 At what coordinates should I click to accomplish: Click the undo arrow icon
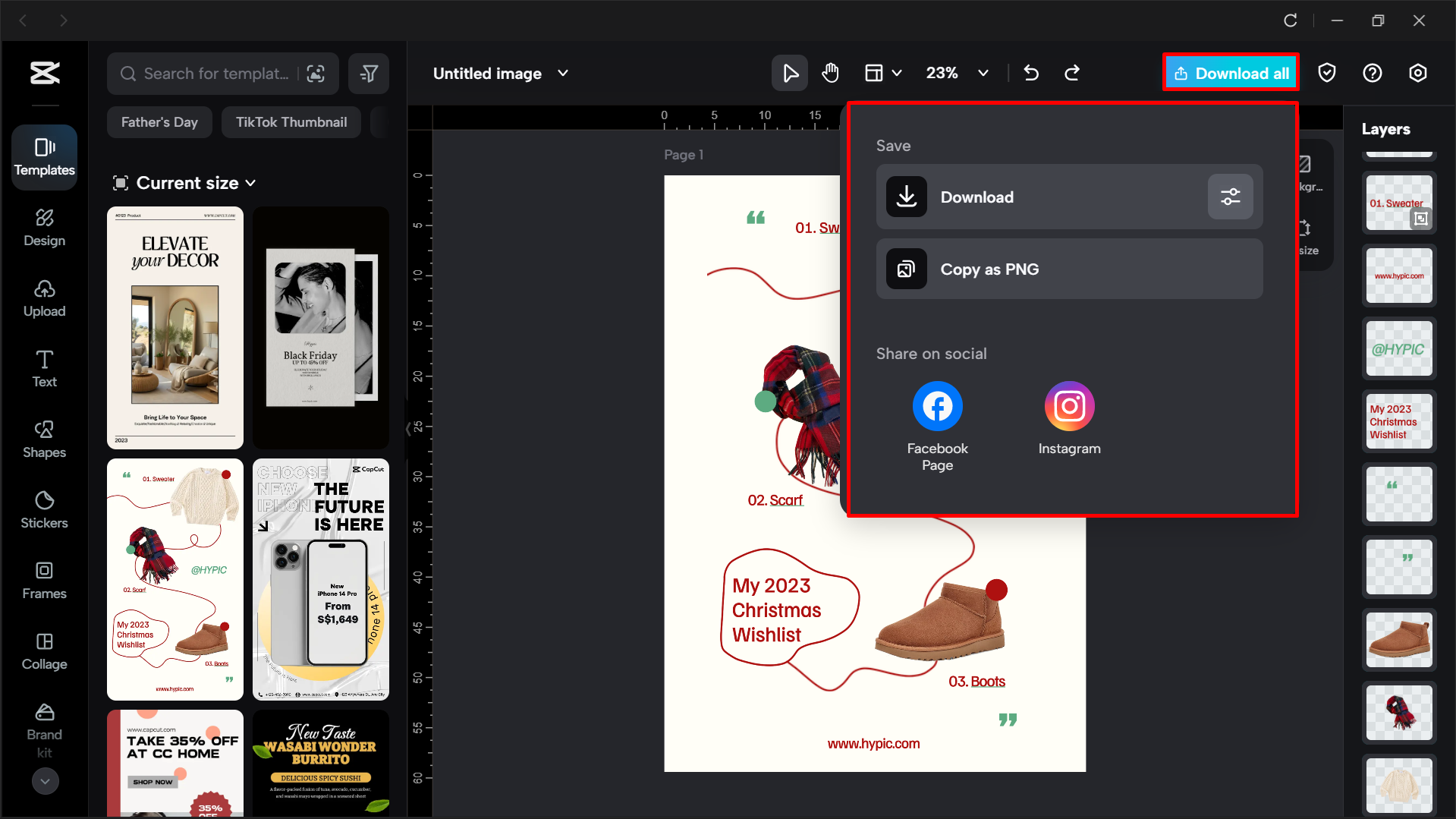(1031, 73)
